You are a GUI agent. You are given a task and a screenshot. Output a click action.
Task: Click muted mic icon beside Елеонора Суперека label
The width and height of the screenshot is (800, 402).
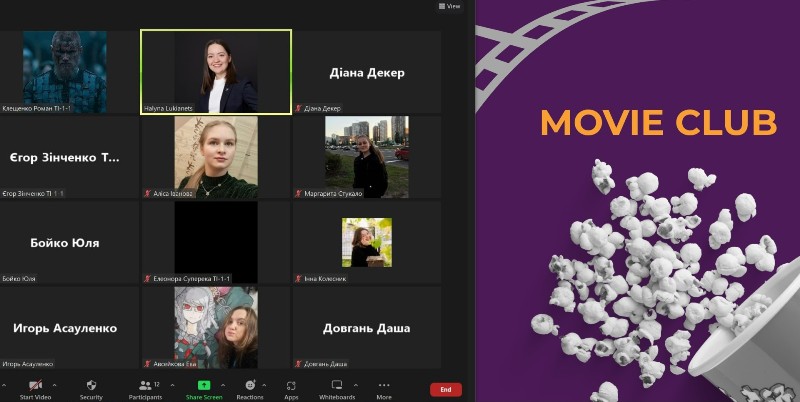(147, 279)
